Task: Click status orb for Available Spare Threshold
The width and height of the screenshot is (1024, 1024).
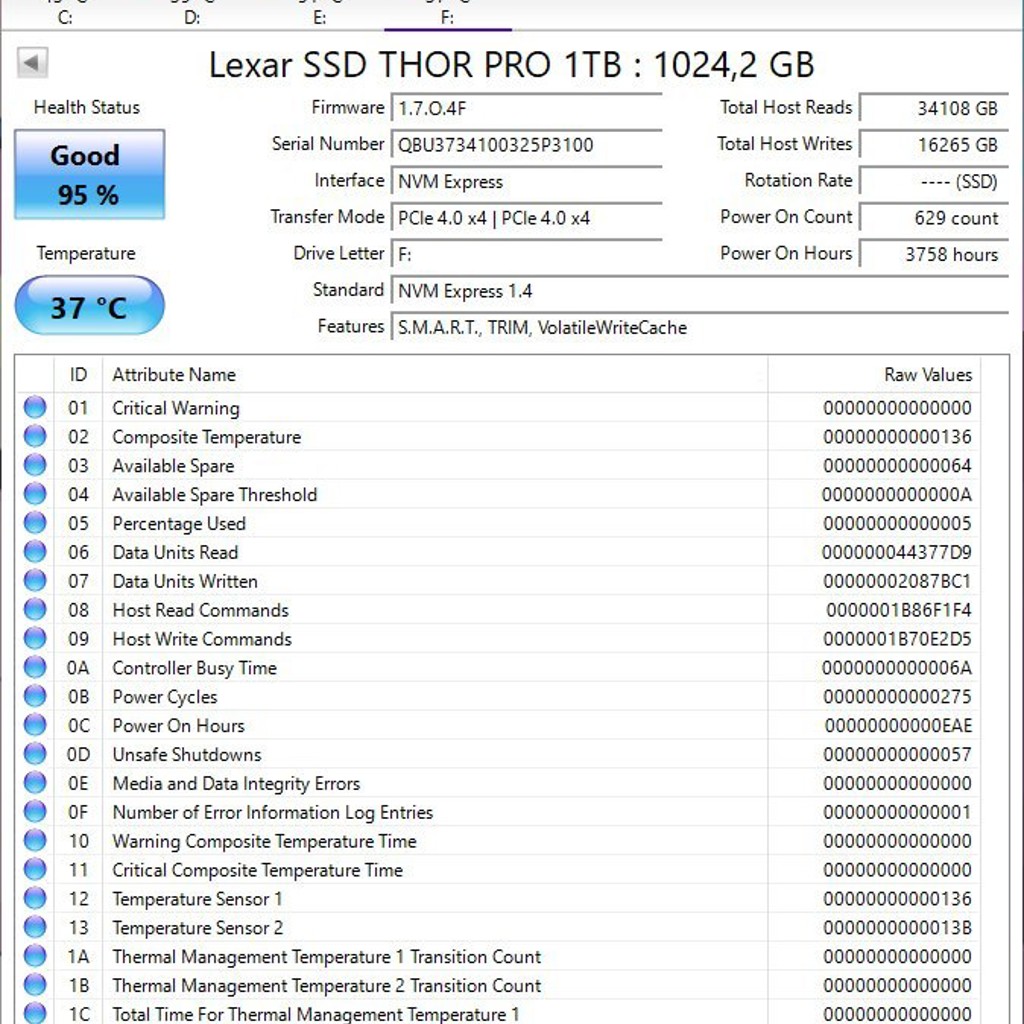Action: pos(35,494)
